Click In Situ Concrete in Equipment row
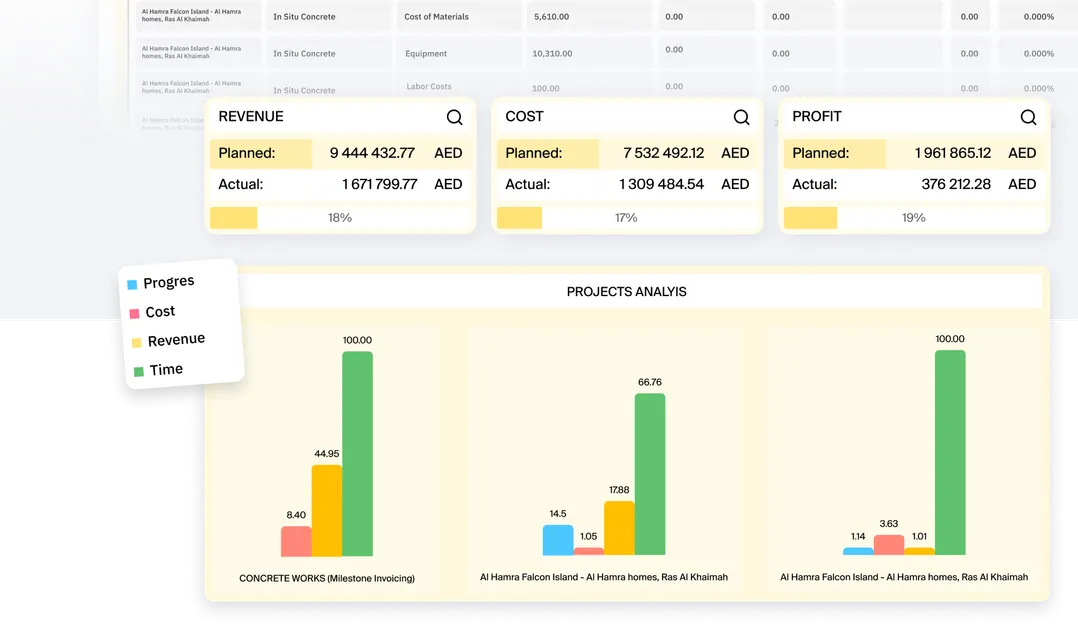The width and height of the screenshot is (1078, 634). pyautogui.click(x=305, y=53)
